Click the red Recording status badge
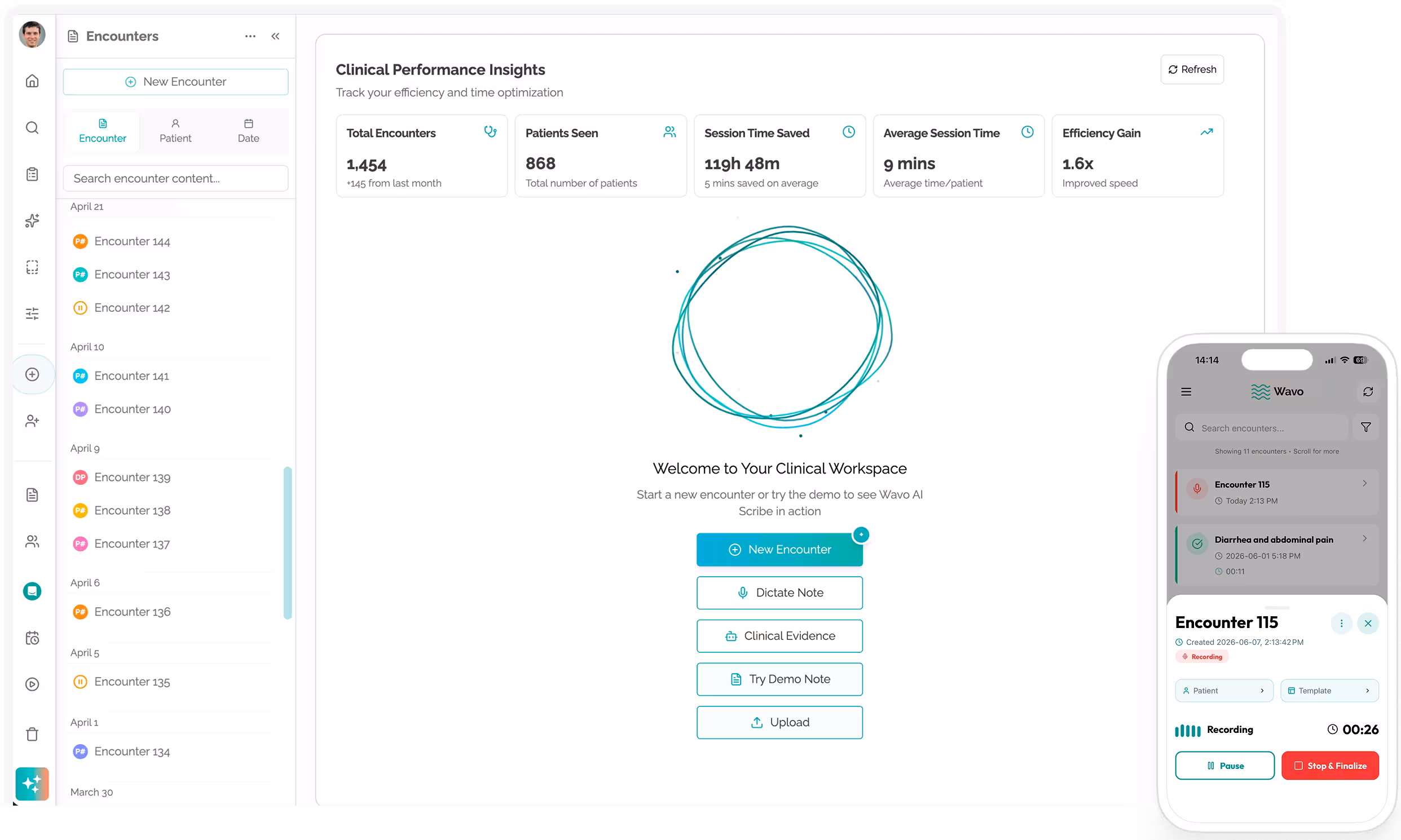The height and width of the screenshot is (840, 1401). click(x=1202, y=657)
